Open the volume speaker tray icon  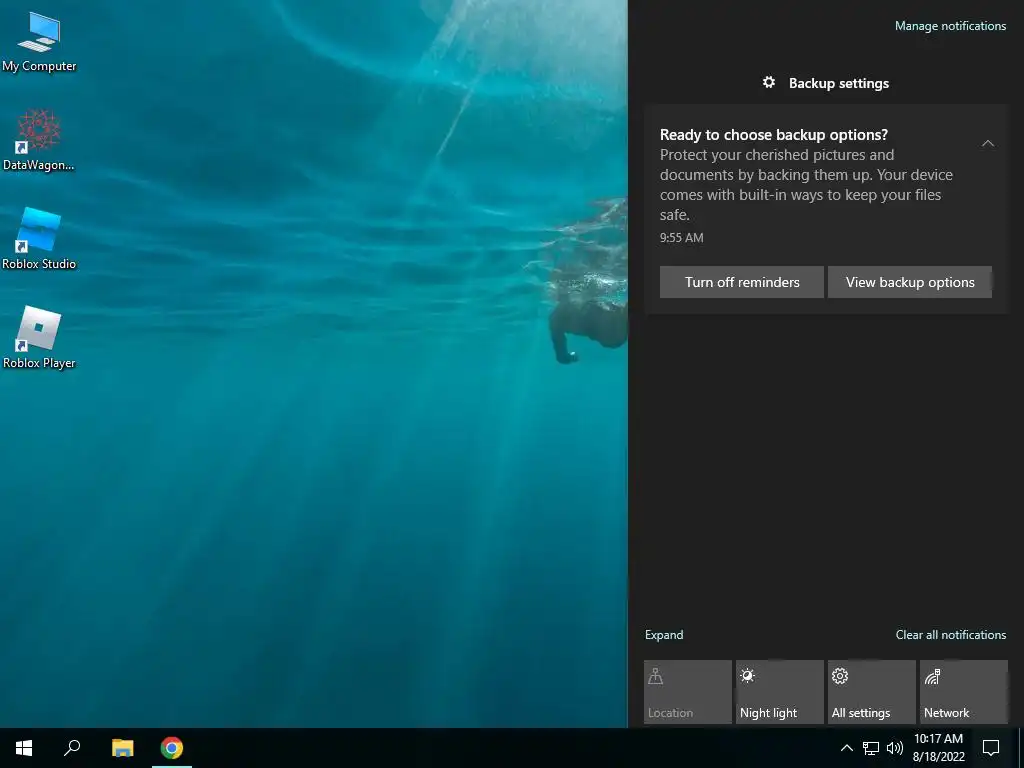tap(895, 748)
